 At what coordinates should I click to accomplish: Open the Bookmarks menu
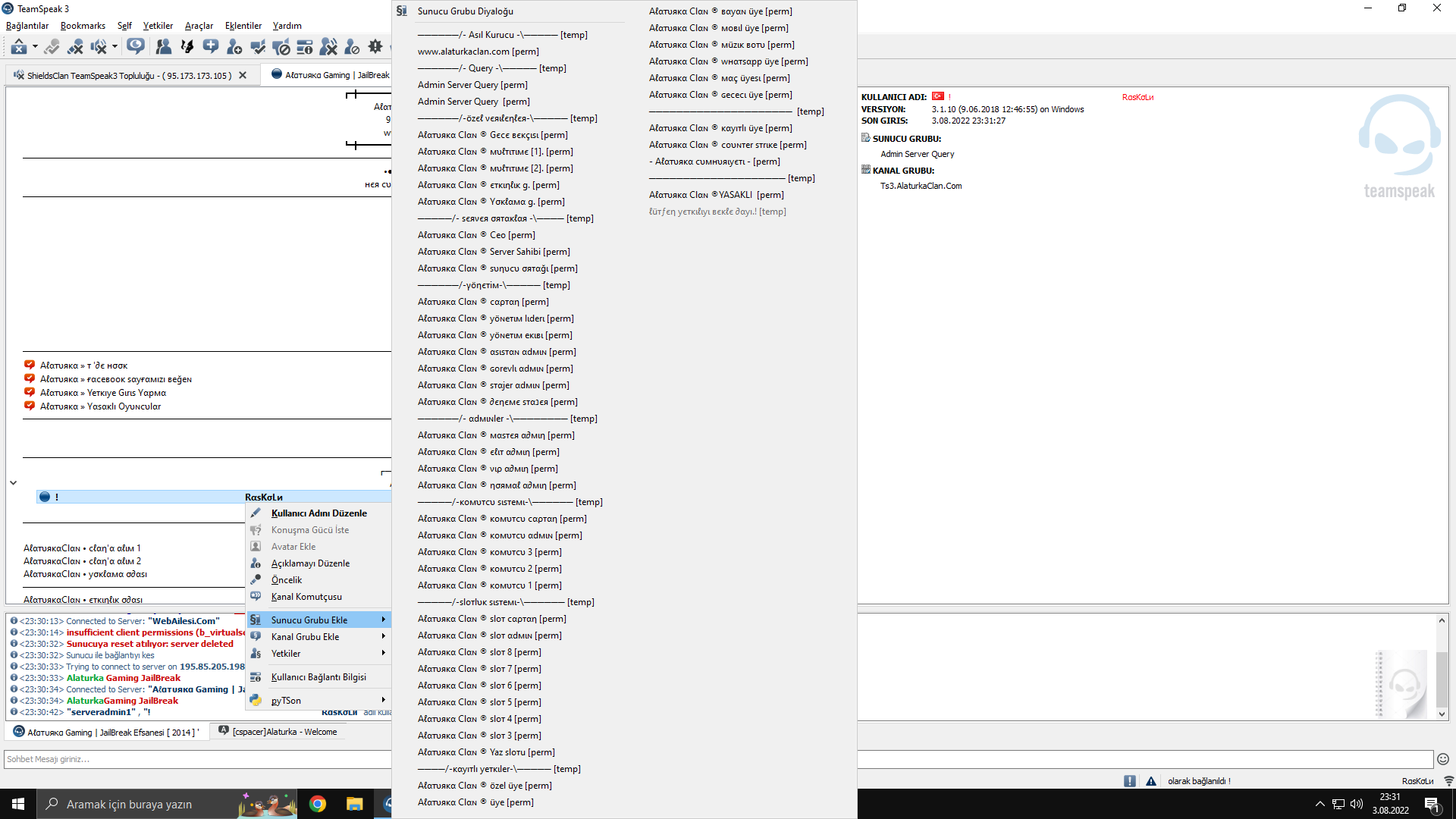[83, 26]
